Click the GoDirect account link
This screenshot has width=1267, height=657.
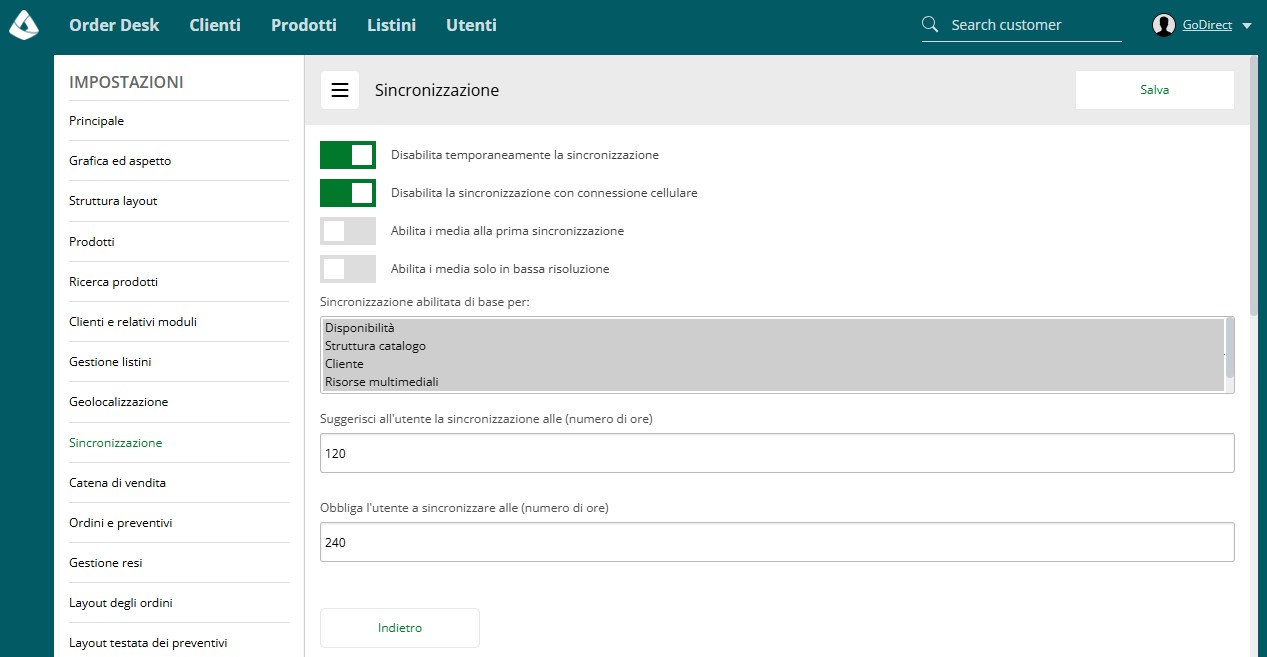1207,25
